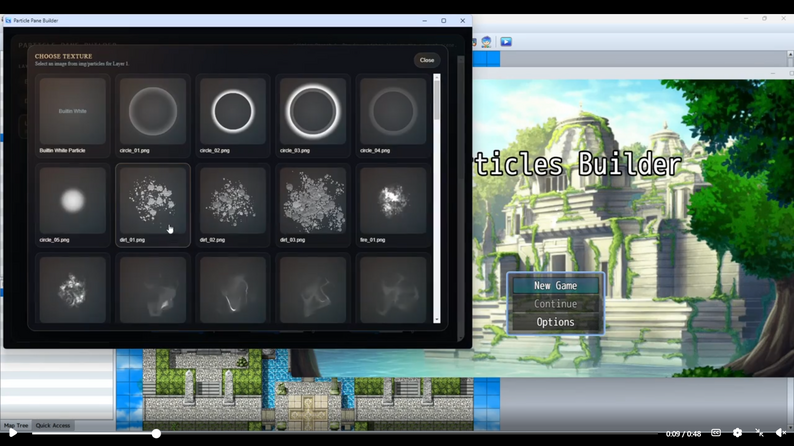Image resolution: width=794 pixels, height=446 pixels.
Task: Select Continue in the title menu
Action: tap(555, 304)
